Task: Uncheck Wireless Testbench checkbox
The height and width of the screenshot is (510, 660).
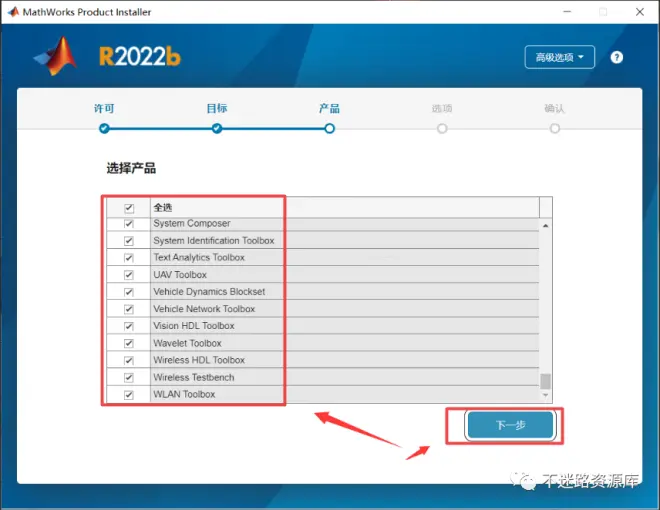Action: tap(129, 377)
